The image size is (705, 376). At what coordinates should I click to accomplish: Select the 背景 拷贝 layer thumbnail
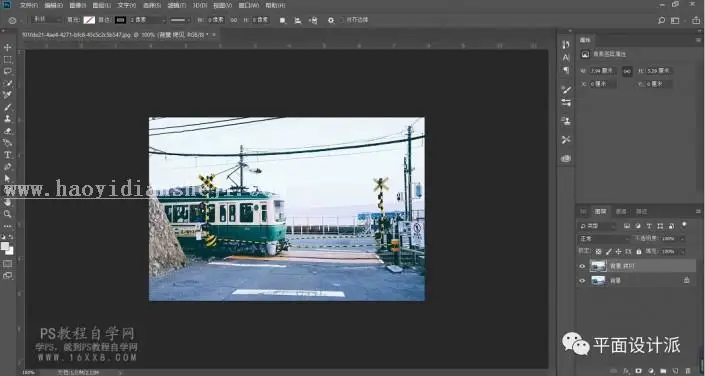(598, 266)
